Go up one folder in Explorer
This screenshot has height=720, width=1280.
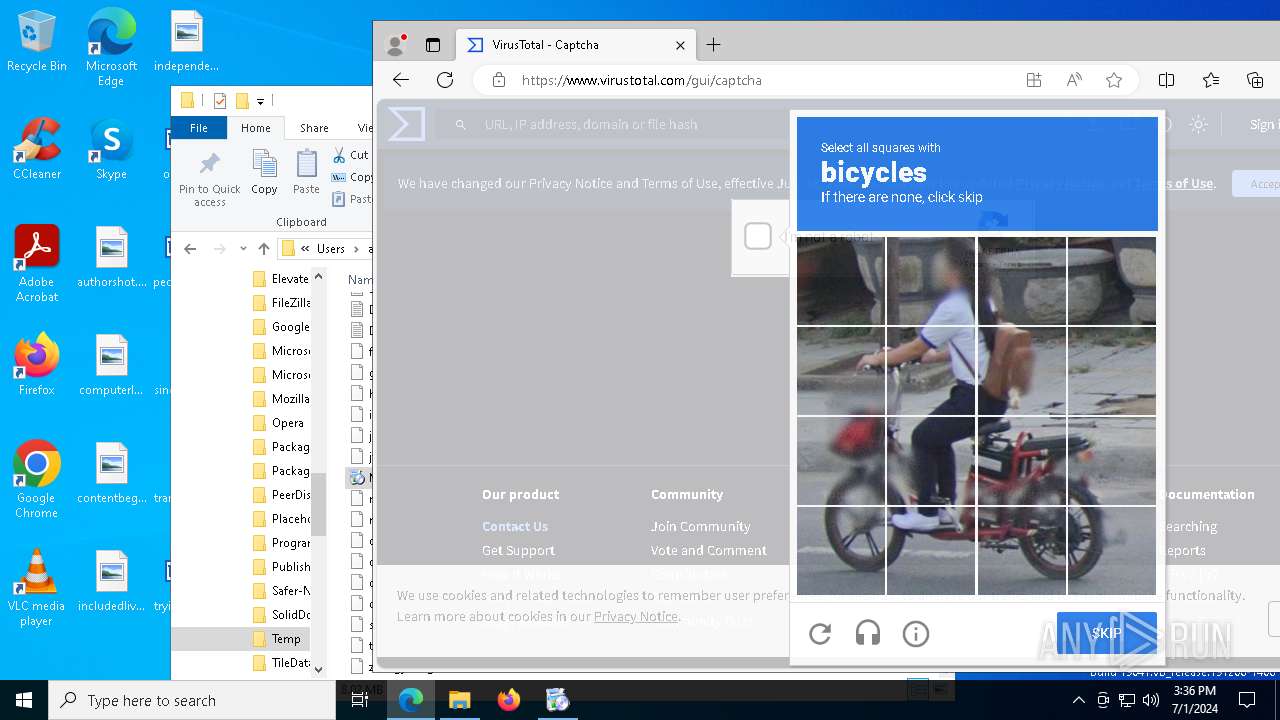[264, 249]
